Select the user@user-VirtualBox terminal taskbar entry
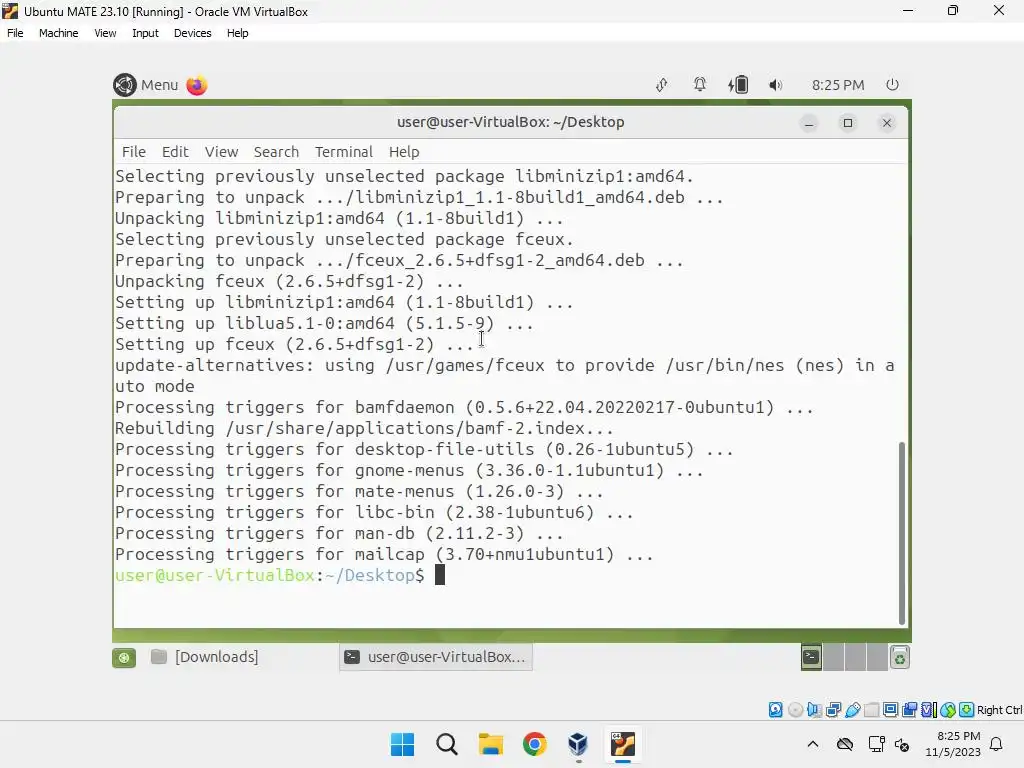 coord(436,657)
